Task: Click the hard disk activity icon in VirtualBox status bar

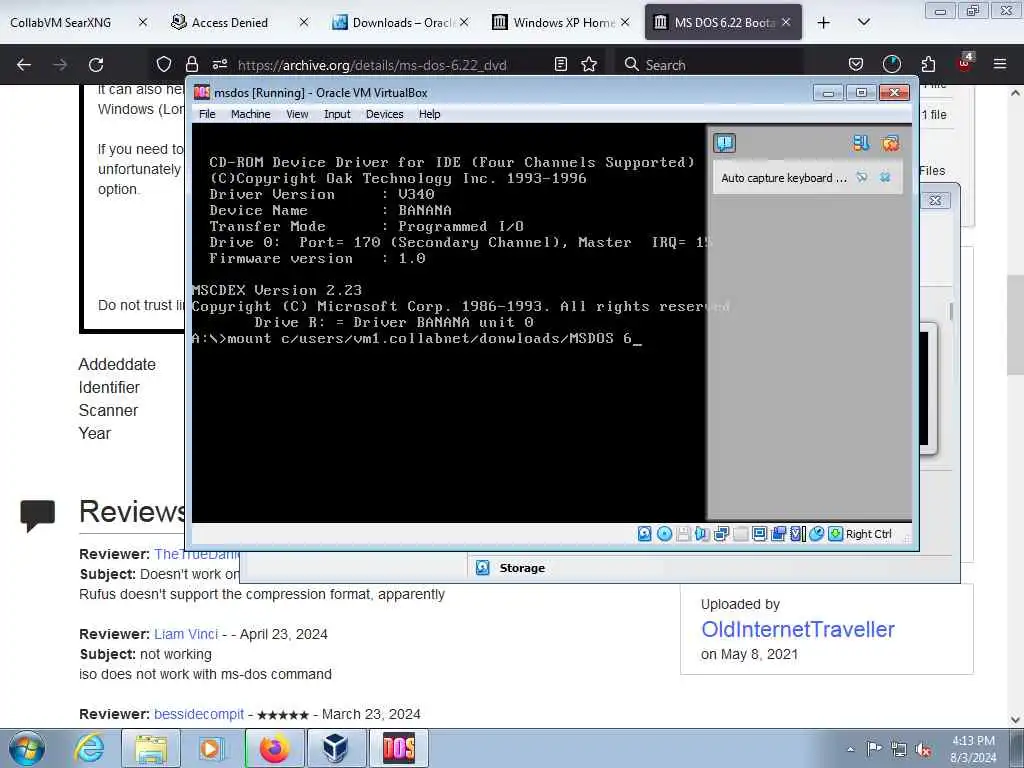Action: tap(645, 534)
